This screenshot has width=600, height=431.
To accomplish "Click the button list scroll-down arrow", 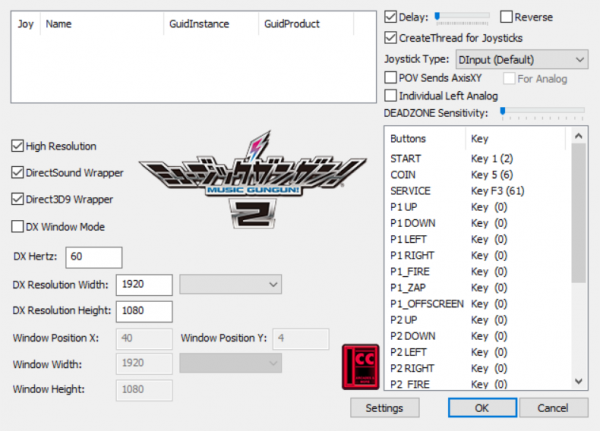I will (579, 383).
